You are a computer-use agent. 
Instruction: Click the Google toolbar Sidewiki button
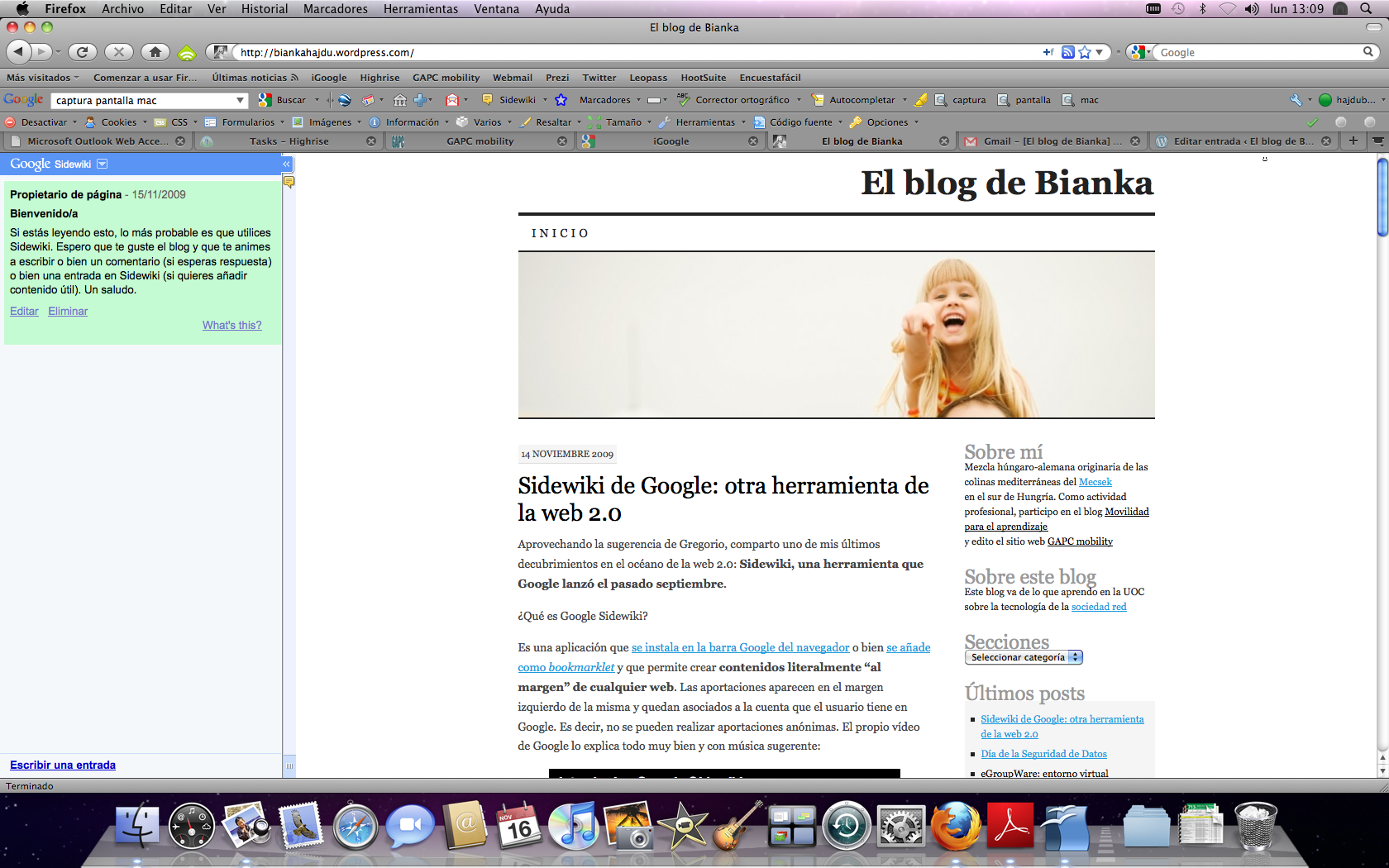point(510,100)
